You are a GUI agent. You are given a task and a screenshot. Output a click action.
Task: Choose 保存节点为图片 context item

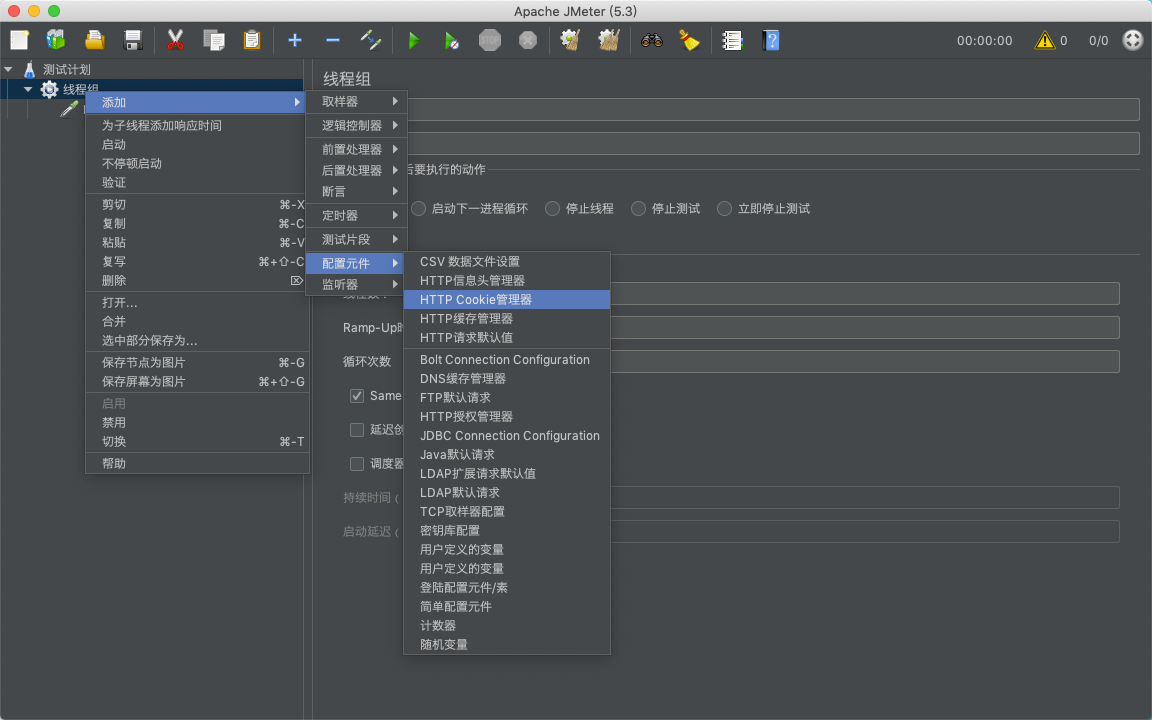[x=197, y=363]
